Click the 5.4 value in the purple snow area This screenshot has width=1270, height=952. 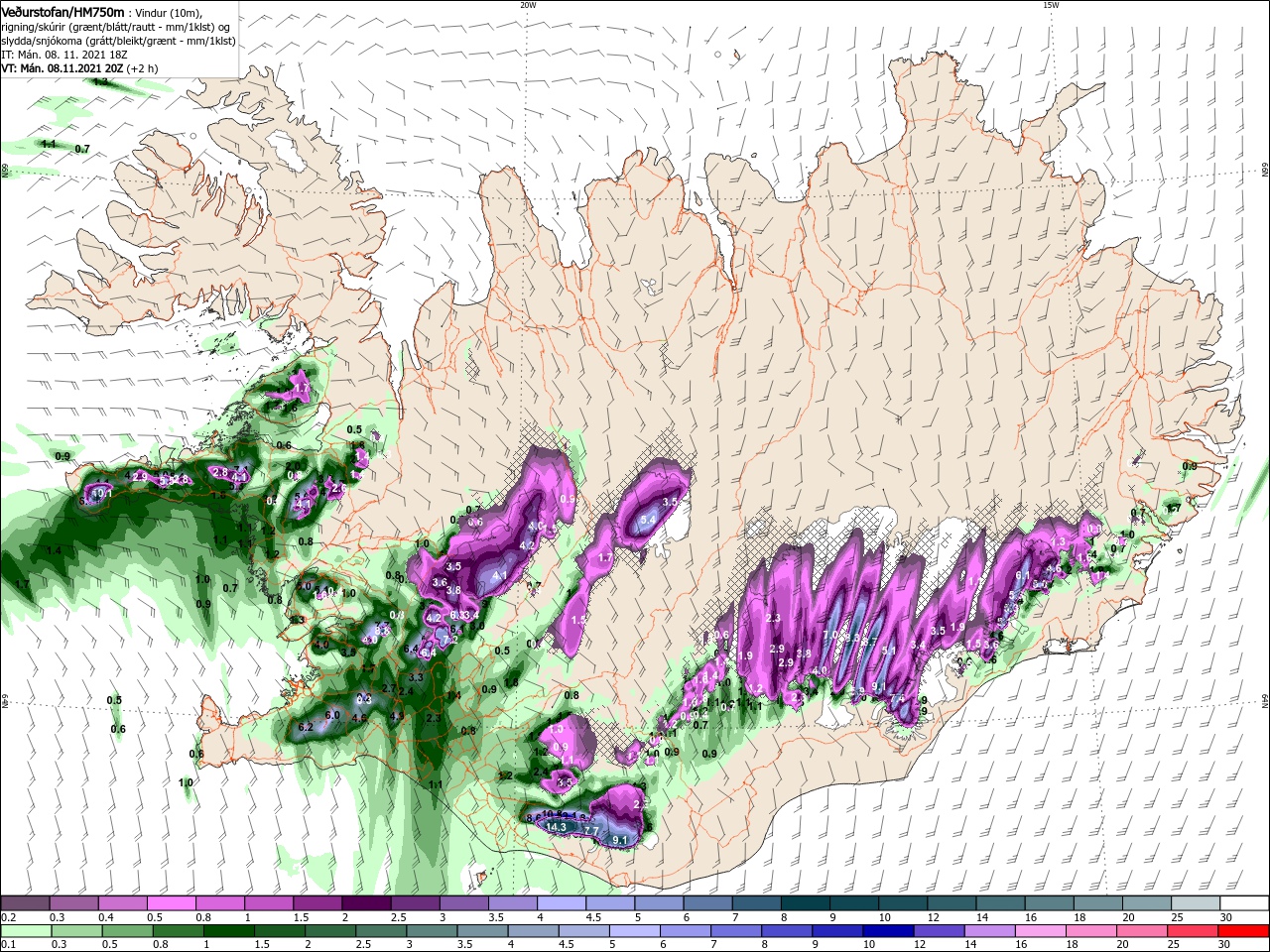649,520
